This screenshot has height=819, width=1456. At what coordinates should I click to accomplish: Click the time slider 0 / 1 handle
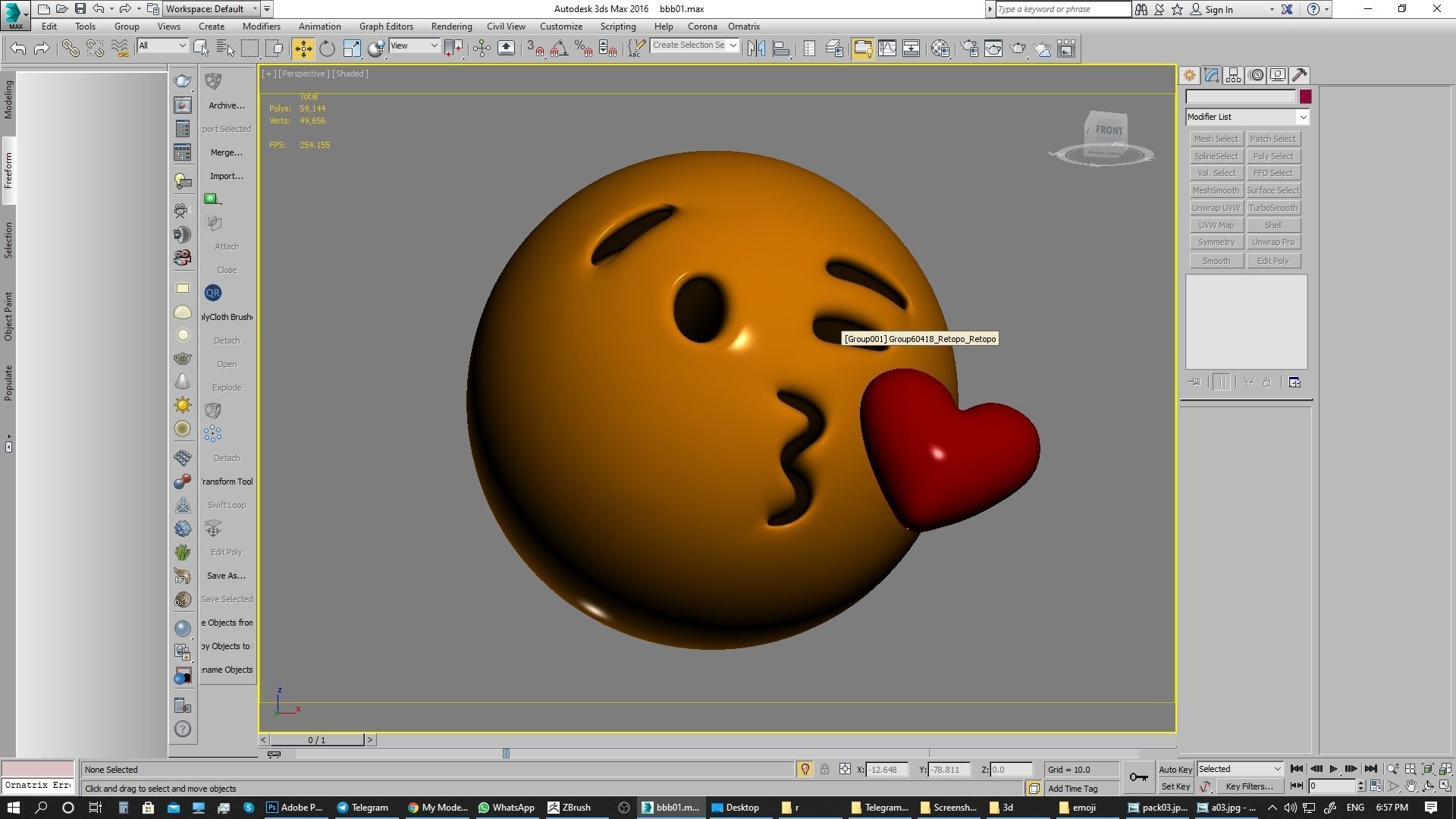click(317, 740)
